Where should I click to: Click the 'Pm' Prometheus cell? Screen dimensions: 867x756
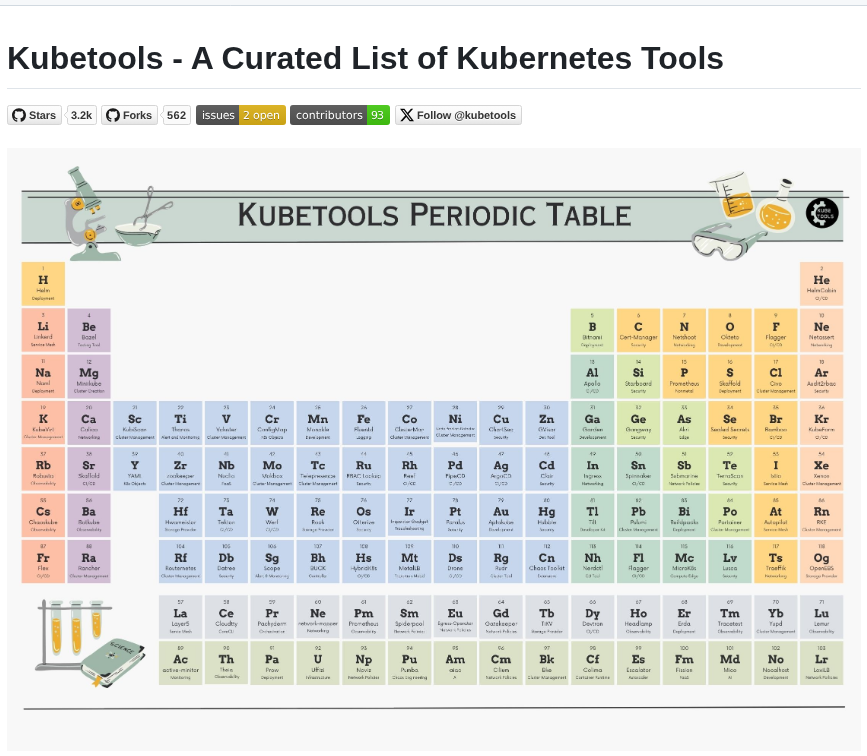(364, 617)
